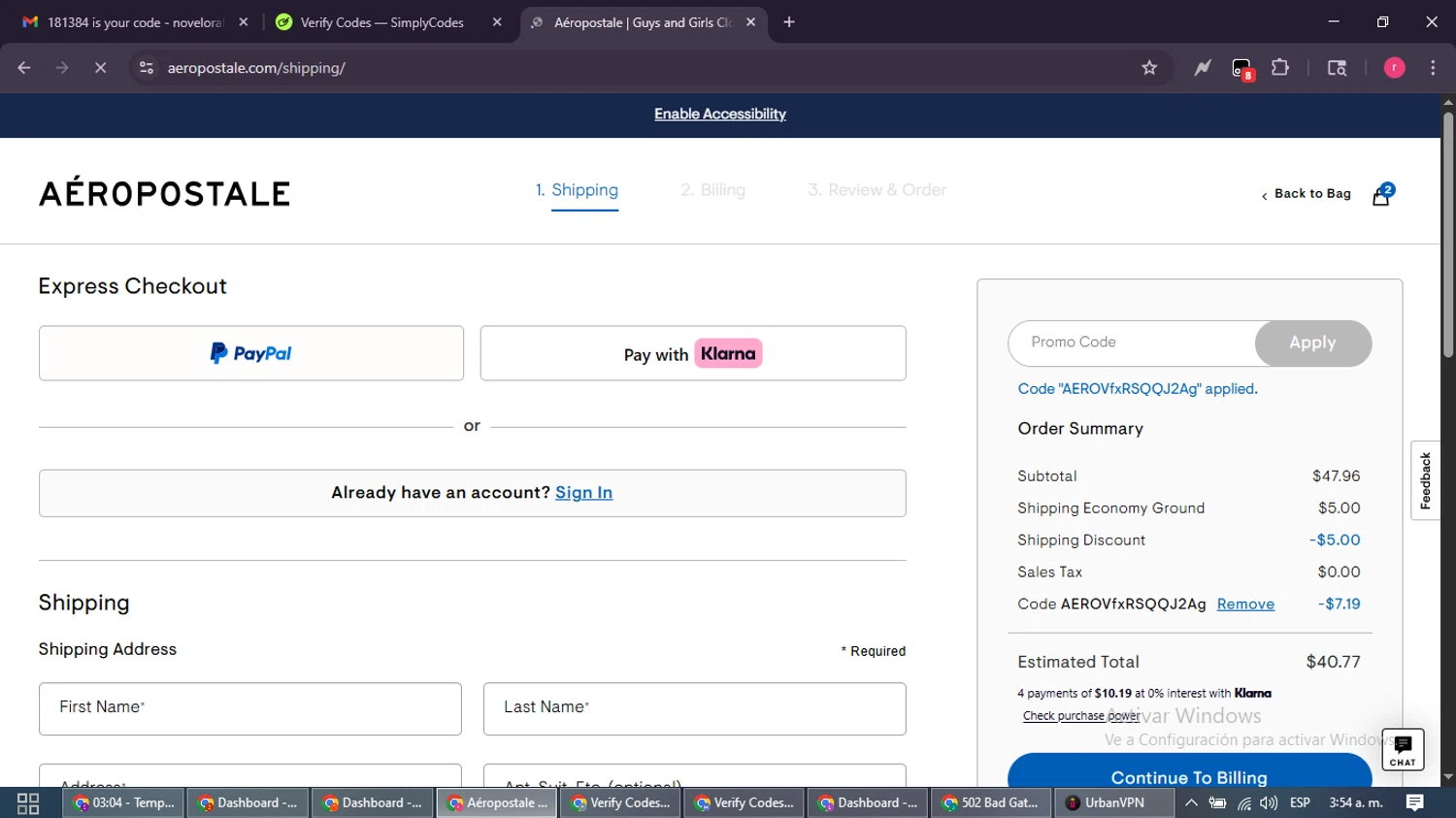Open the Windows notification center icon
Image resolution: width=1456 pixels, height=818 pixels.
[1415, 802]
